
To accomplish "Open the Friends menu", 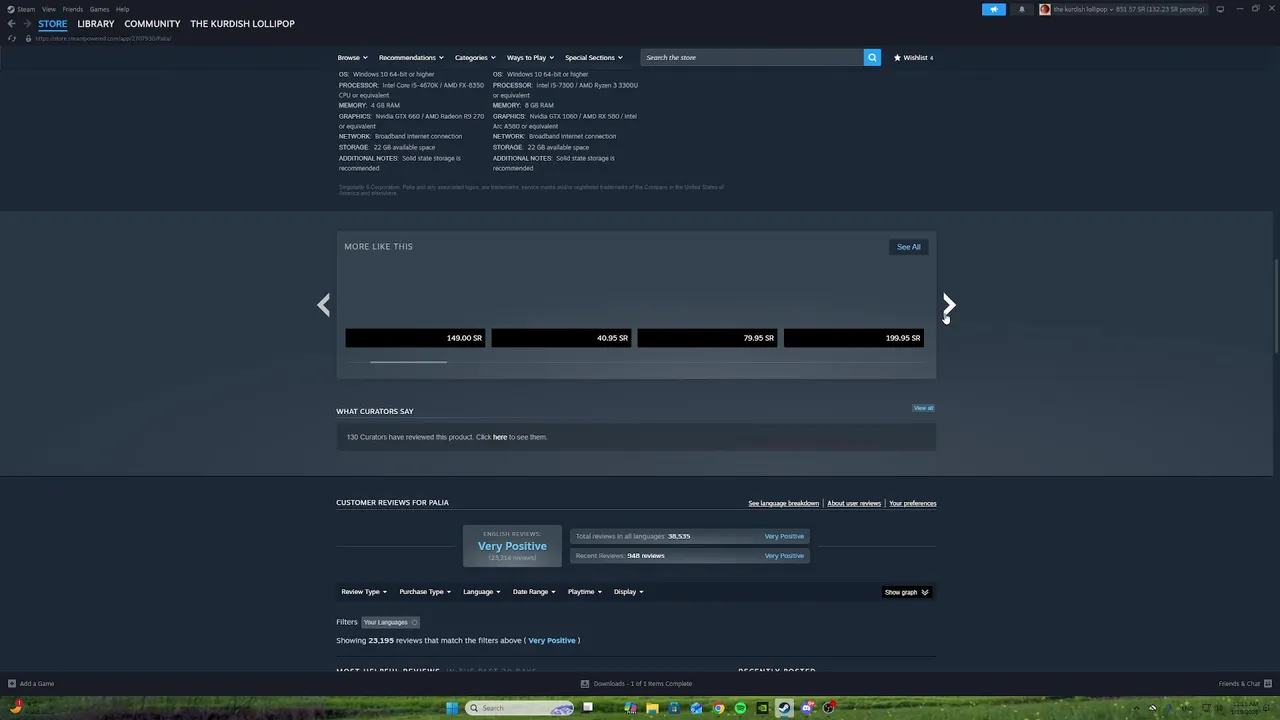I will click(73, 9).
